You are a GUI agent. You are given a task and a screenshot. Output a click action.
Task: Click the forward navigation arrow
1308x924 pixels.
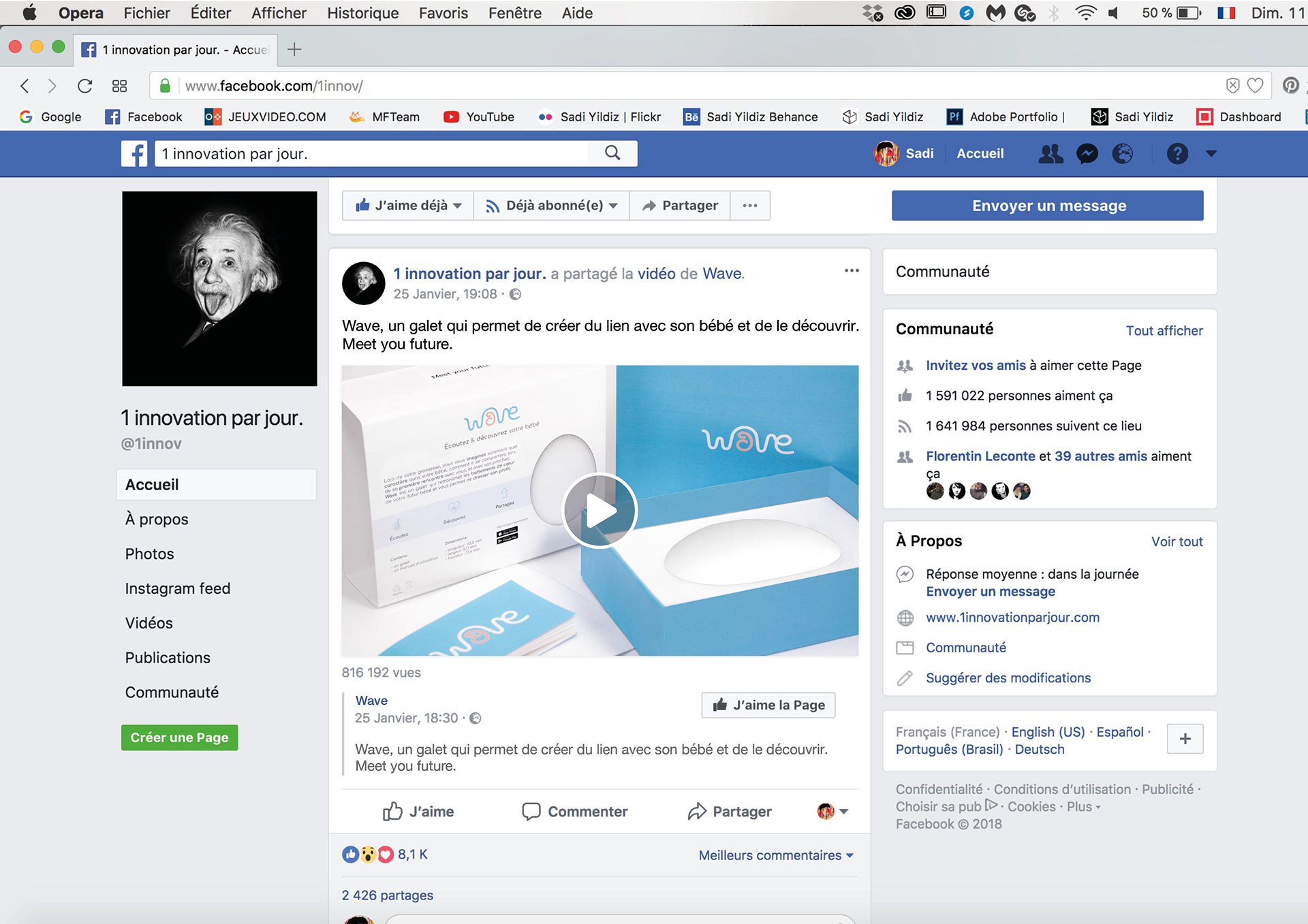tap(52, 86)
